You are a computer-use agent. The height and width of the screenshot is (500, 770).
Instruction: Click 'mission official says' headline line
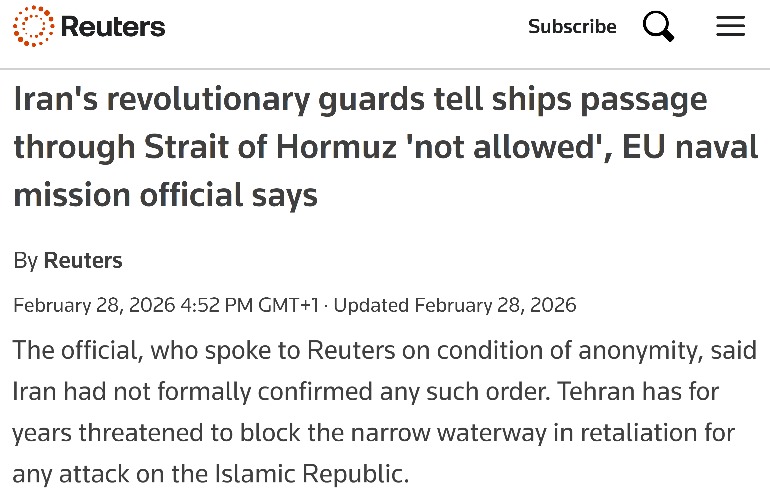pyautogui.click(x=165, y=193)
